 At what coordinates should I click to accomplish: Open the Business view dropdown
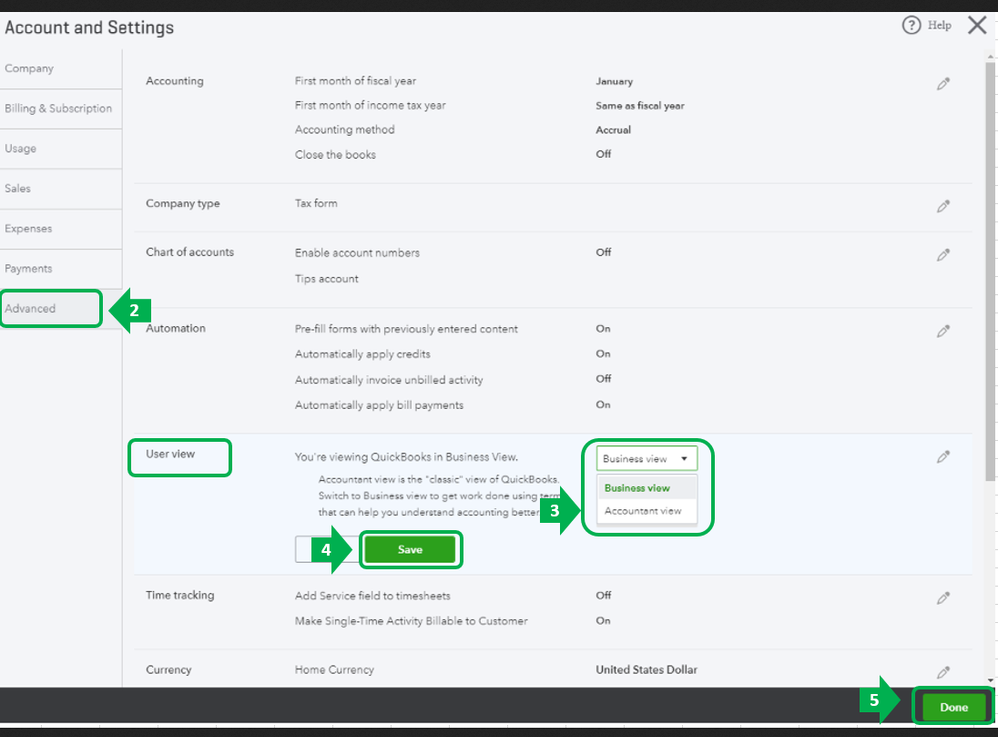tap(646, 458)
